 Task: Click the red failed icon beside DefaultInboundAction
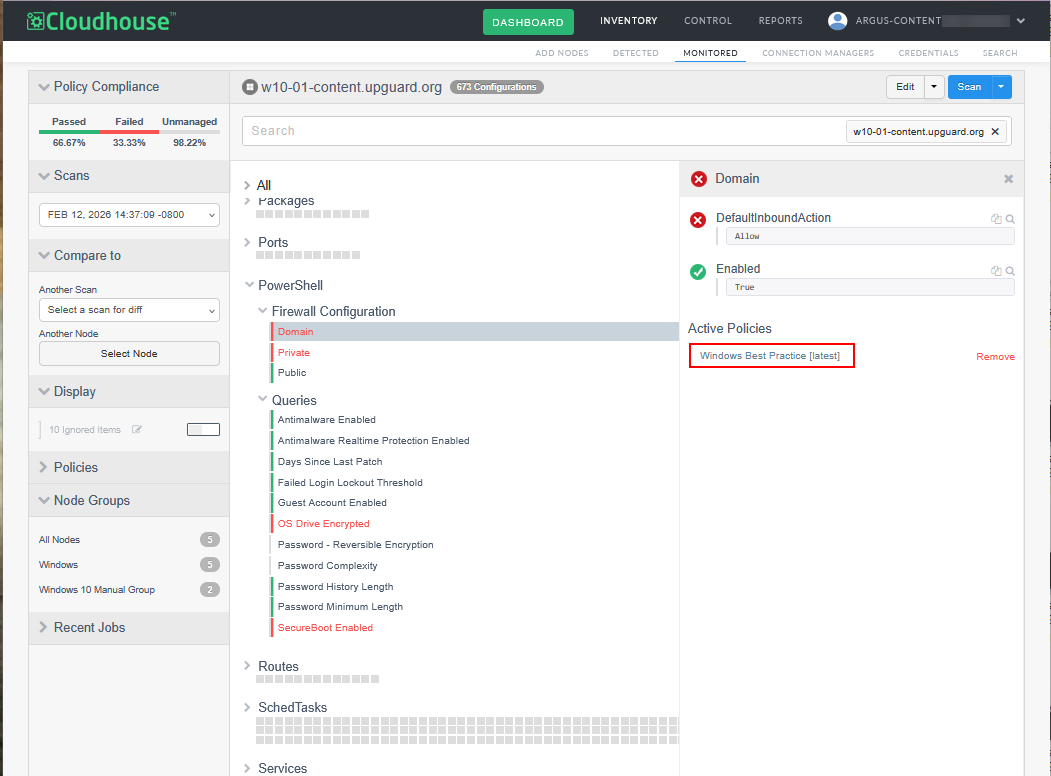click(x=698, y=220)
